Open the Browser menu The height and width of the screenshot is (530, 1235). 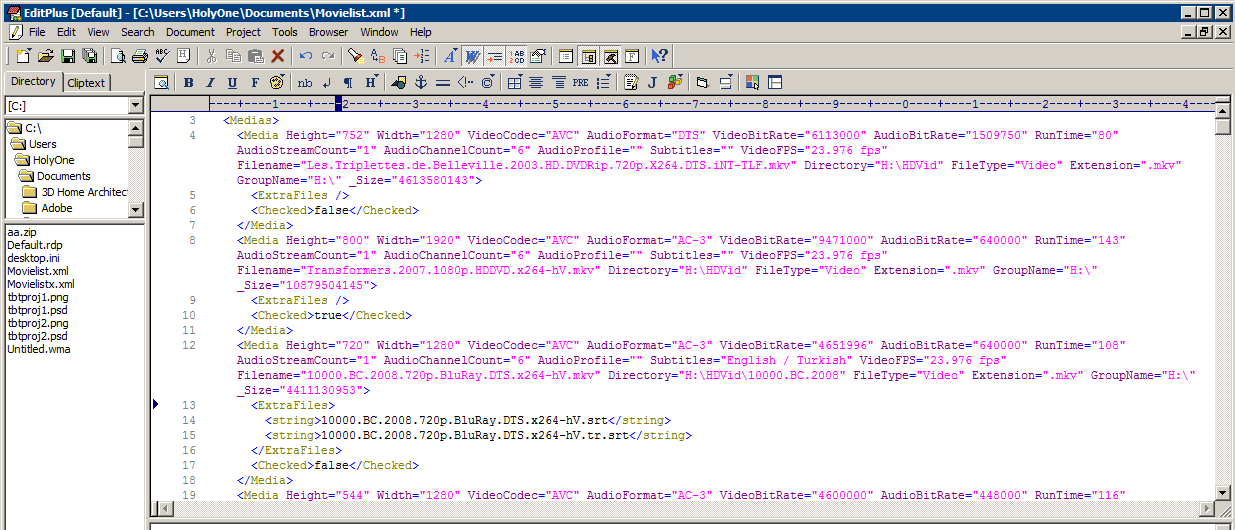coord(328,32)
